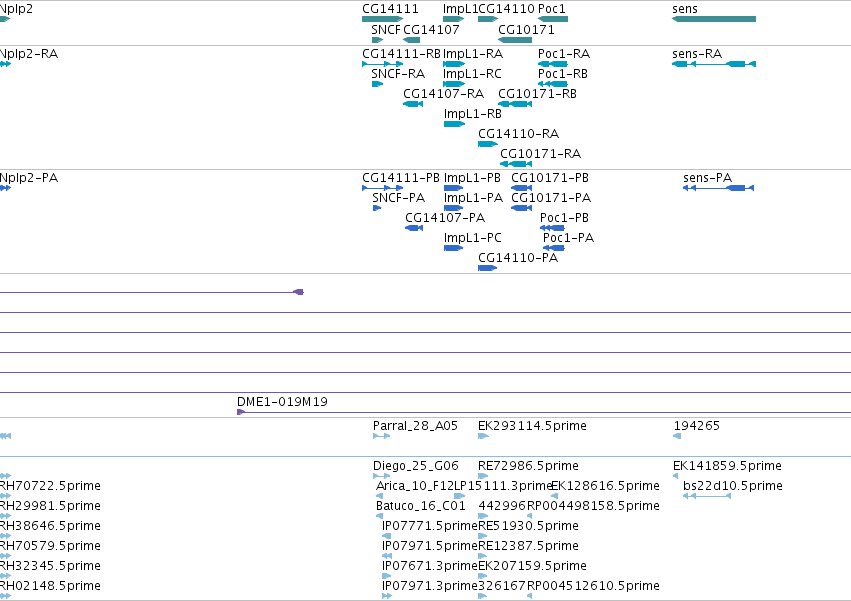The image size is (851, 601).
Task: Click the ImpL1 gene feature
Action: [x=454, y=19]
